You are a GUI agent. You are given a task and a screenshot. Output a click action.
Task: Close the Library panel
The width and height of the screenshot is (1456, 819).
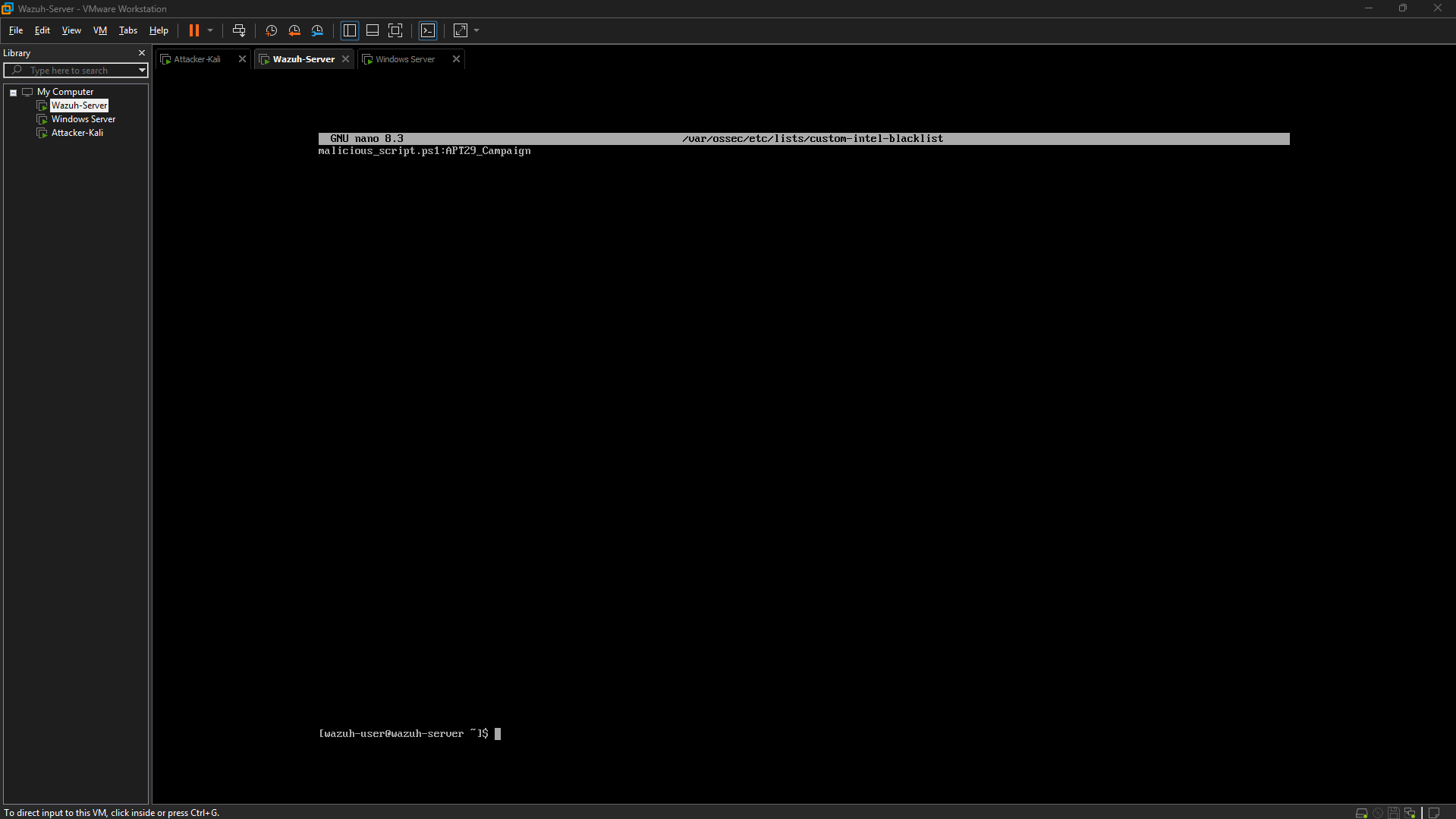pyautogui.click(x=141, y=53)
